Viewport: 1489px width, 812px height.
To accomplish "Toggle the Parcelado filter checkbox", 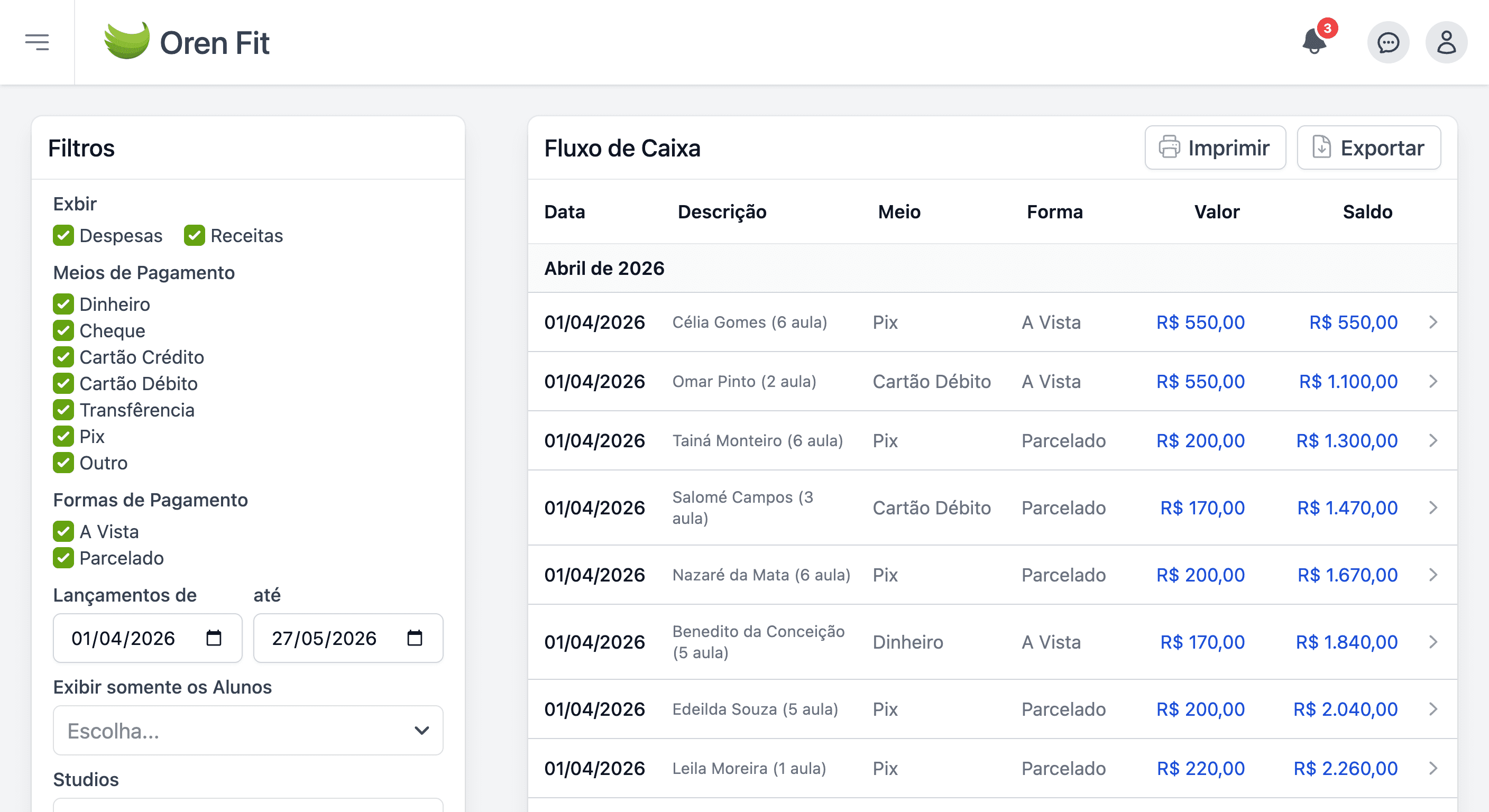I will click(63, 558).
